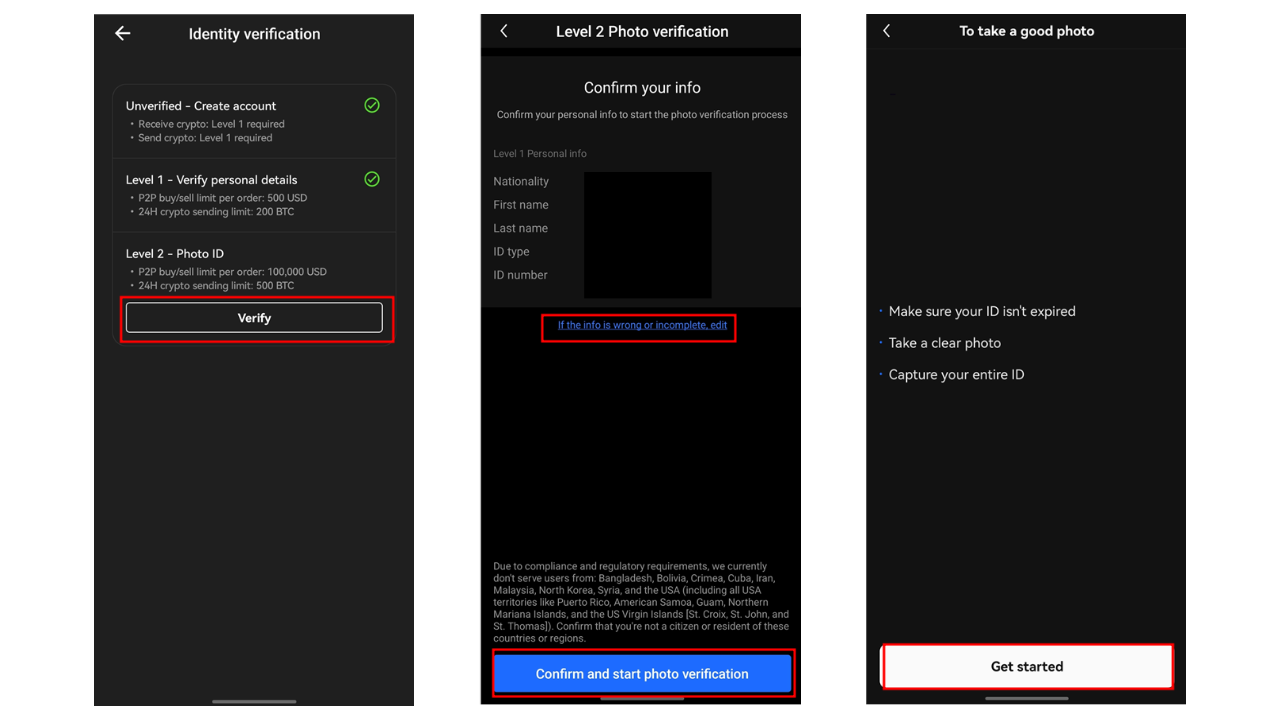Image resolution: width=1280 pixels, height=720 pixels.
Task: Tap 'Make sure your ID isn't expired' tip
Action: coord(981,312)
